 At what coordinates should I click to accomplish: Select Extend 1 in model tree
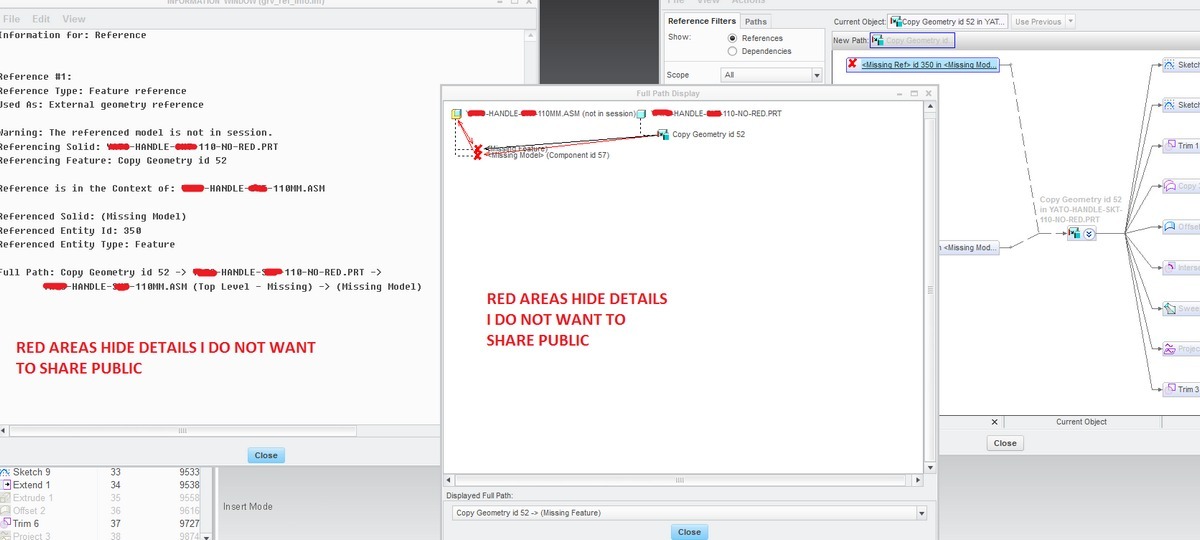click(x=32, y=485)
